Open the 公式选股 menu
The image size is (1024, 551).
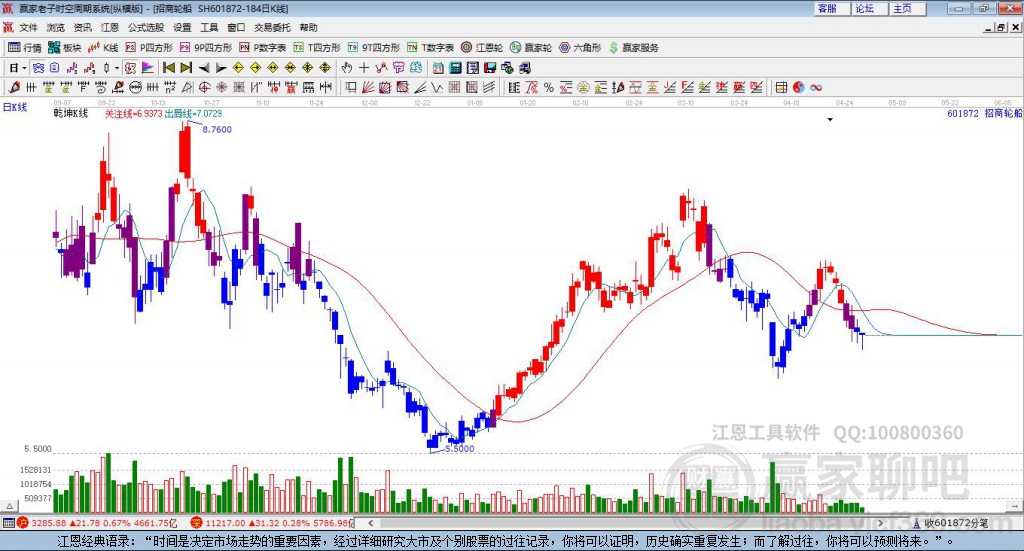click(146, 27)
